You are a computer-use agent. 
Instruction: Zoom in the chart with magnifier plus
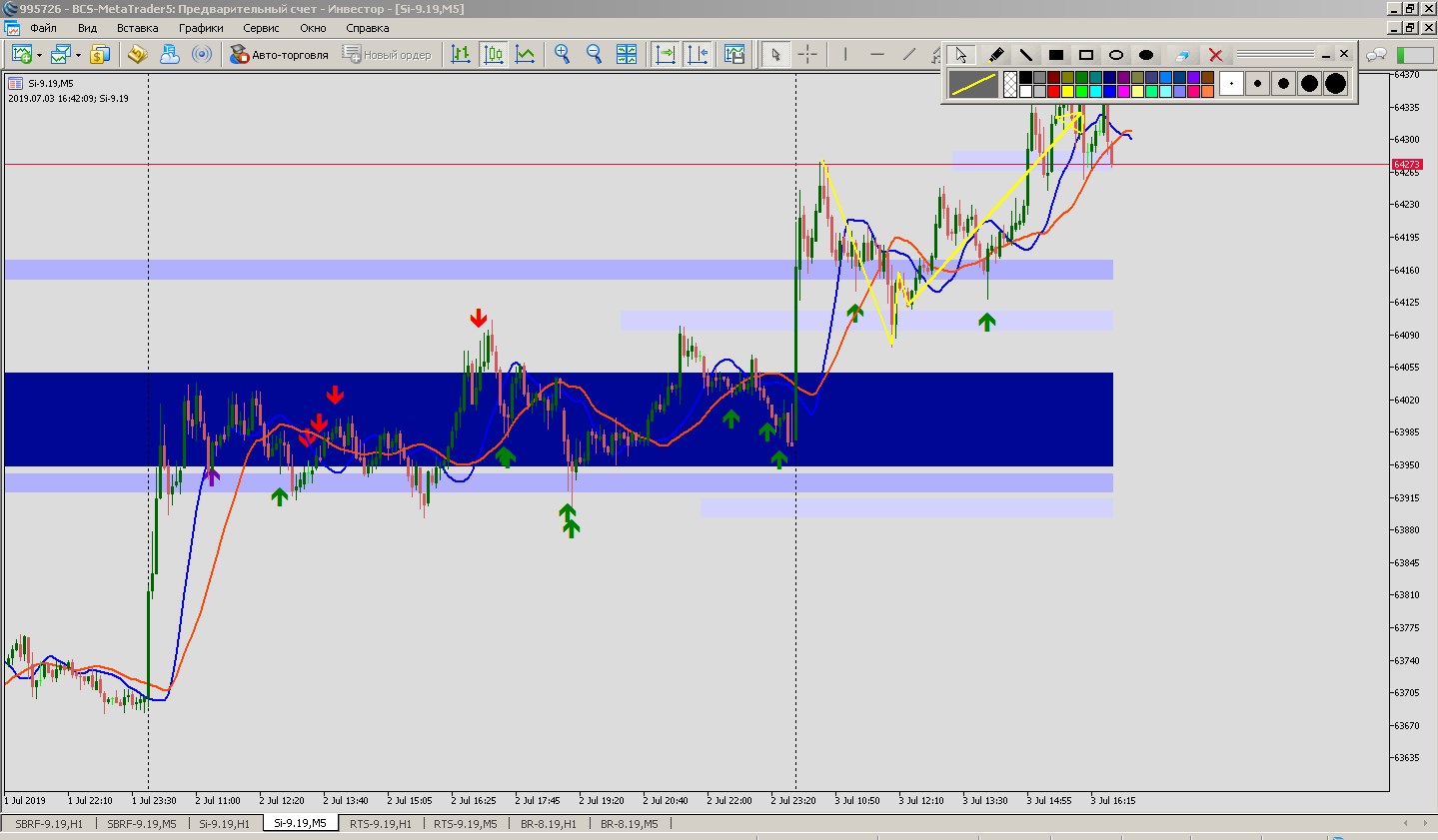(x=563, y=55)
